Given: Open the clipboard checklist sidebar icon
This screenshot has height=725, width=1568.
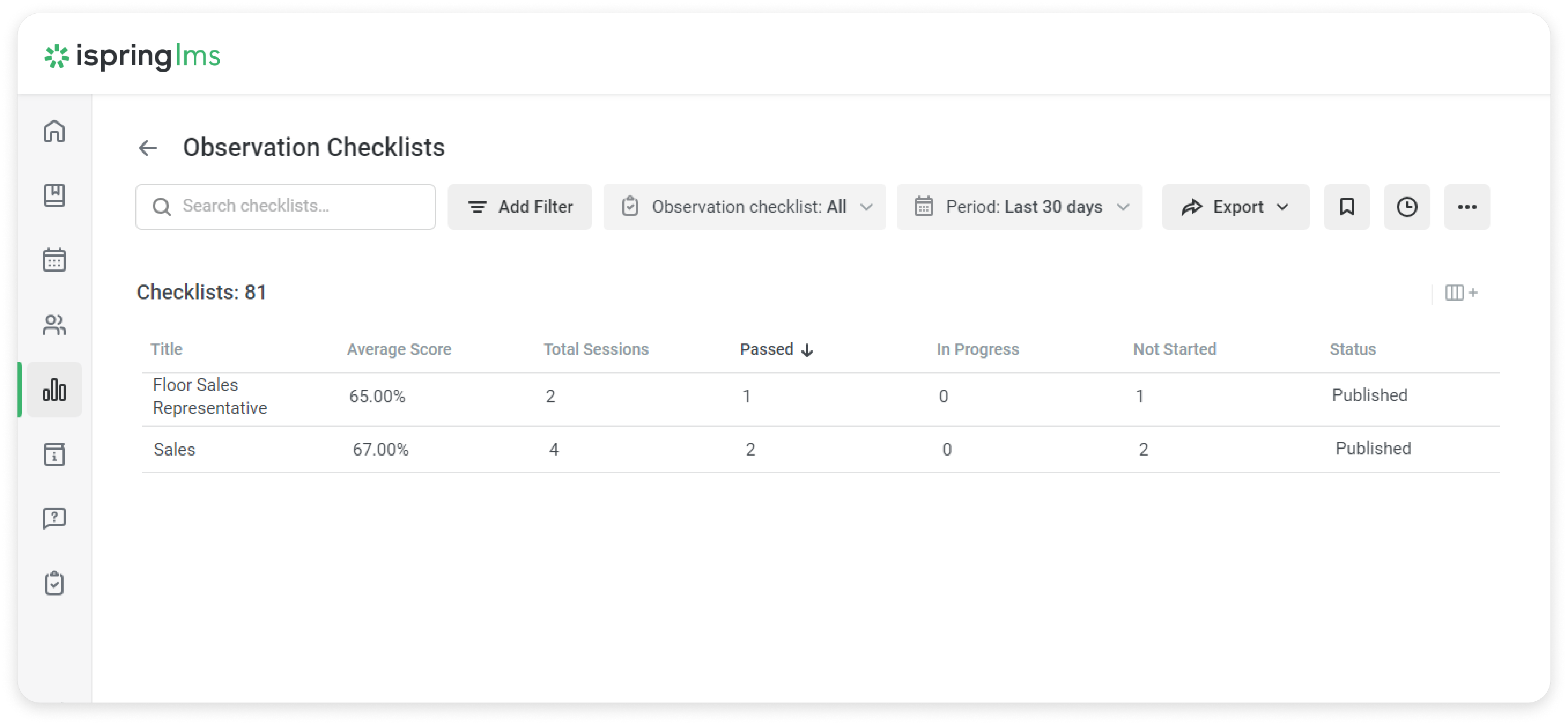Looking at the screenshot, I should 54,583.
